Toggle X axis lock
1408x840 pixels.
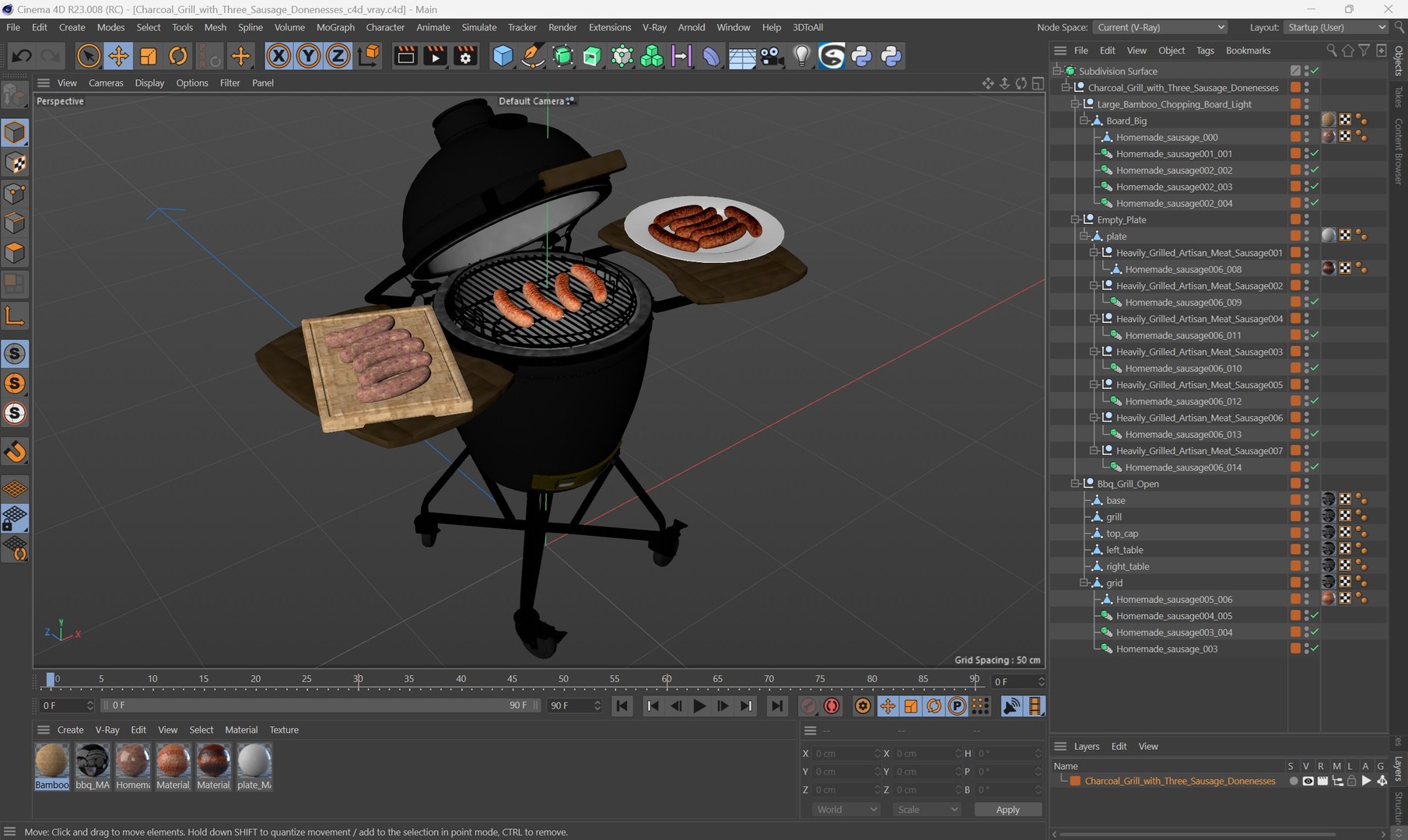tap(278, 56)
